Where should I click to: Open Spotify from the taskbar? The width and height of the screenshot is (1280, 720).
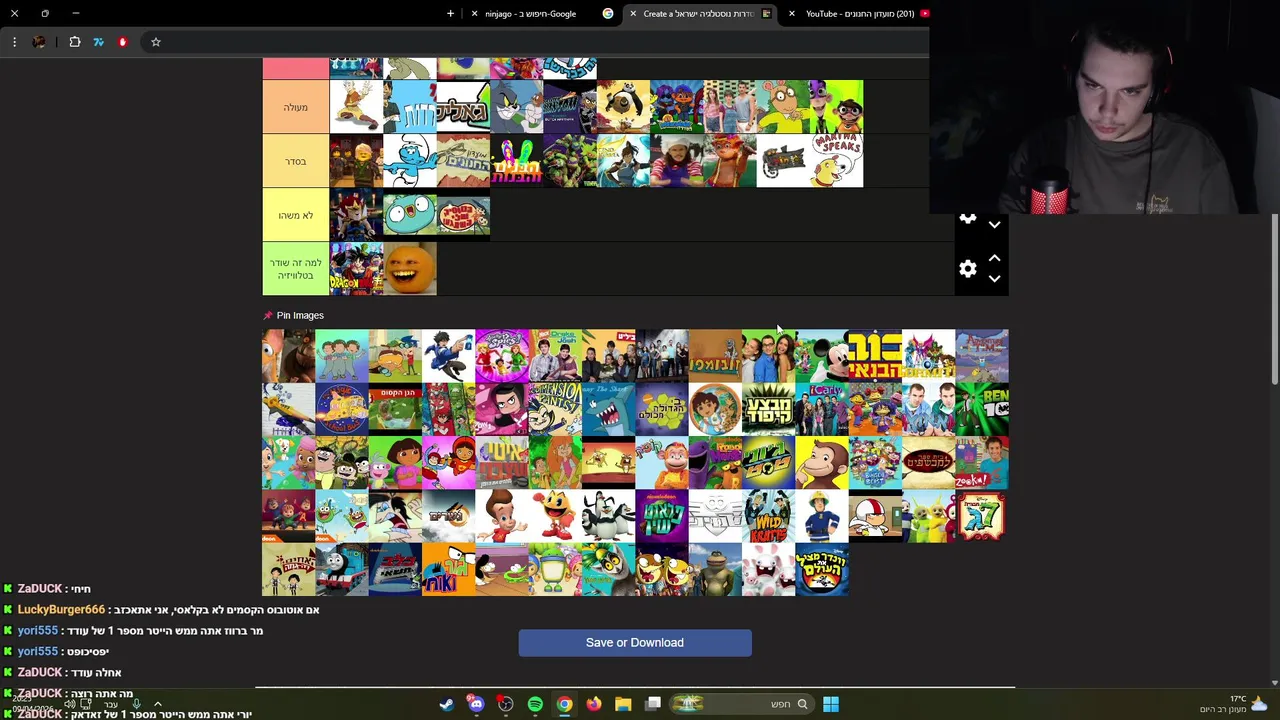coord(535,704)
